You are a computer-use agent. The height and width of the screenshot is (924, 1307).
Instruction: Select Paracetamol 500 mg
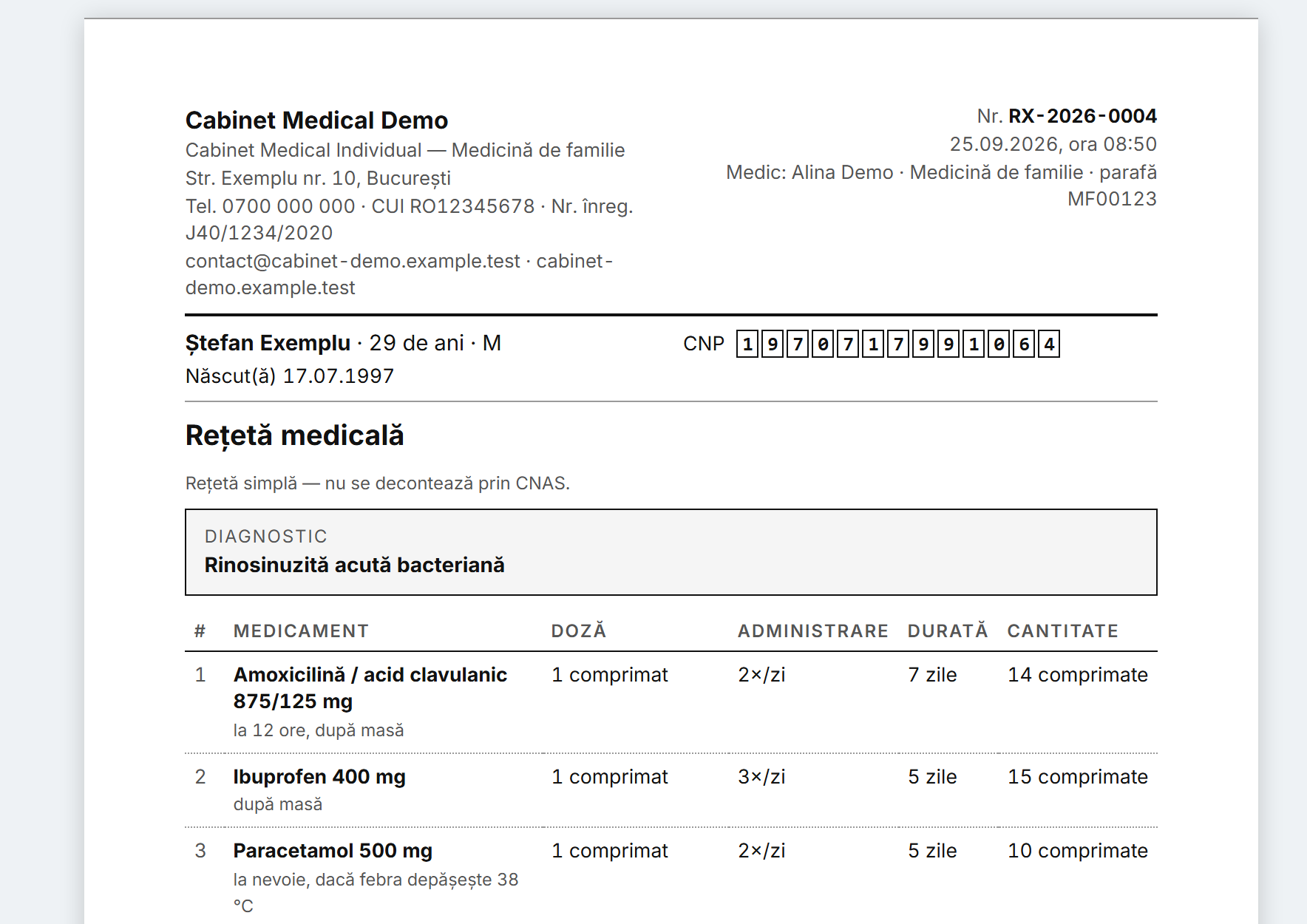[x=333, y=851]
